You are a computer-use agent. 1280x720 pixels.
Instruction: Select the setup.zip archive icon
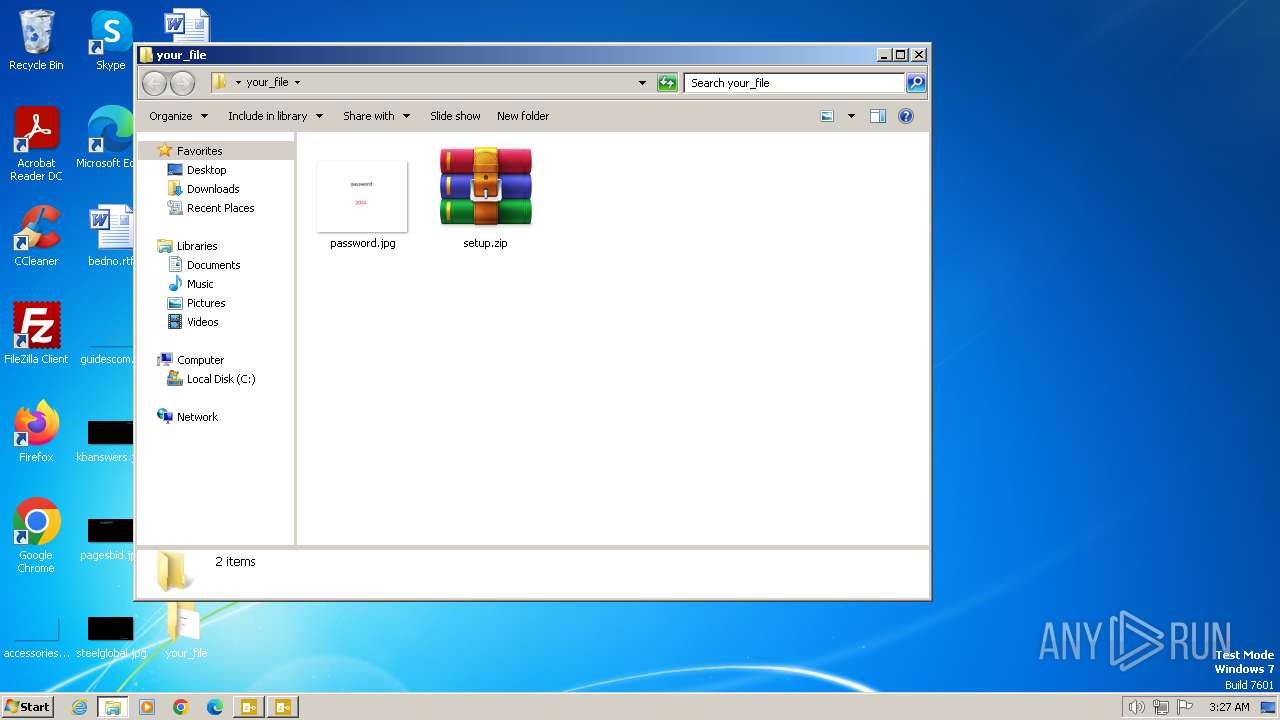[x=485, y=187]
